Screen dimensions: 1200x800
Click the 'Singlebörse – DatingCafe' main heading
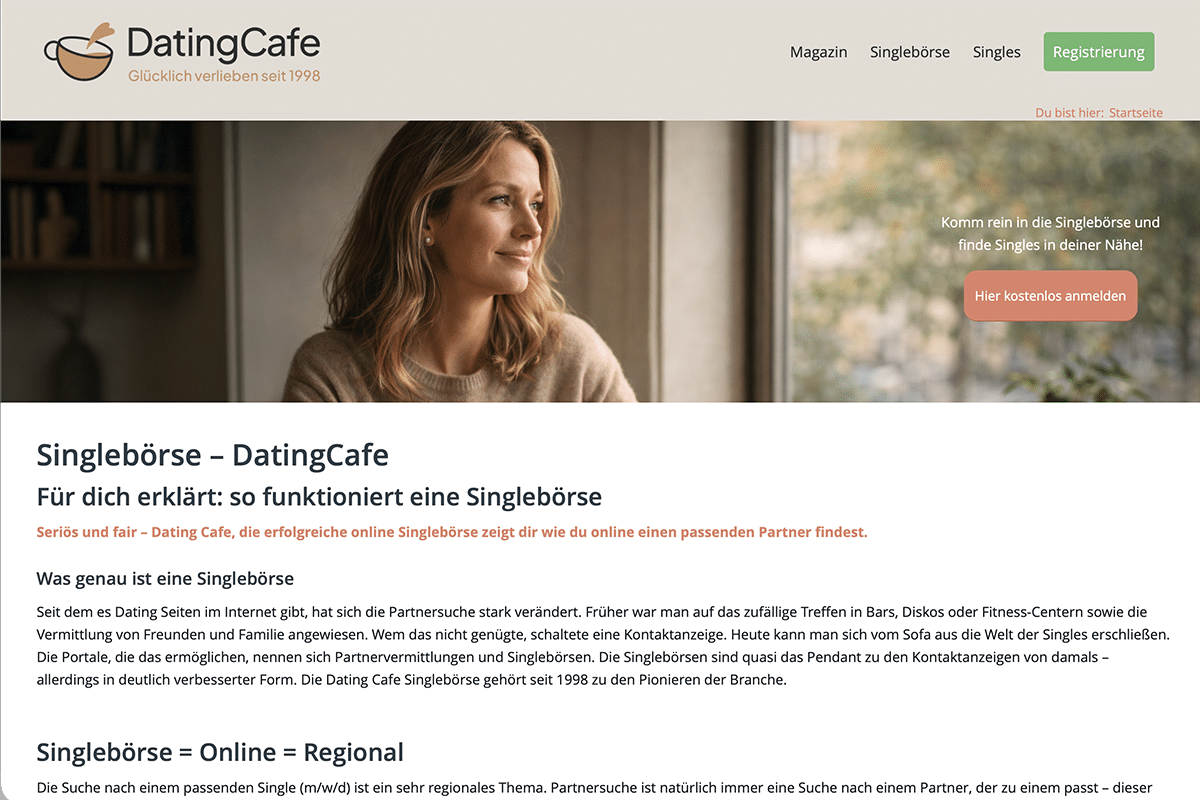click(213, 455)
